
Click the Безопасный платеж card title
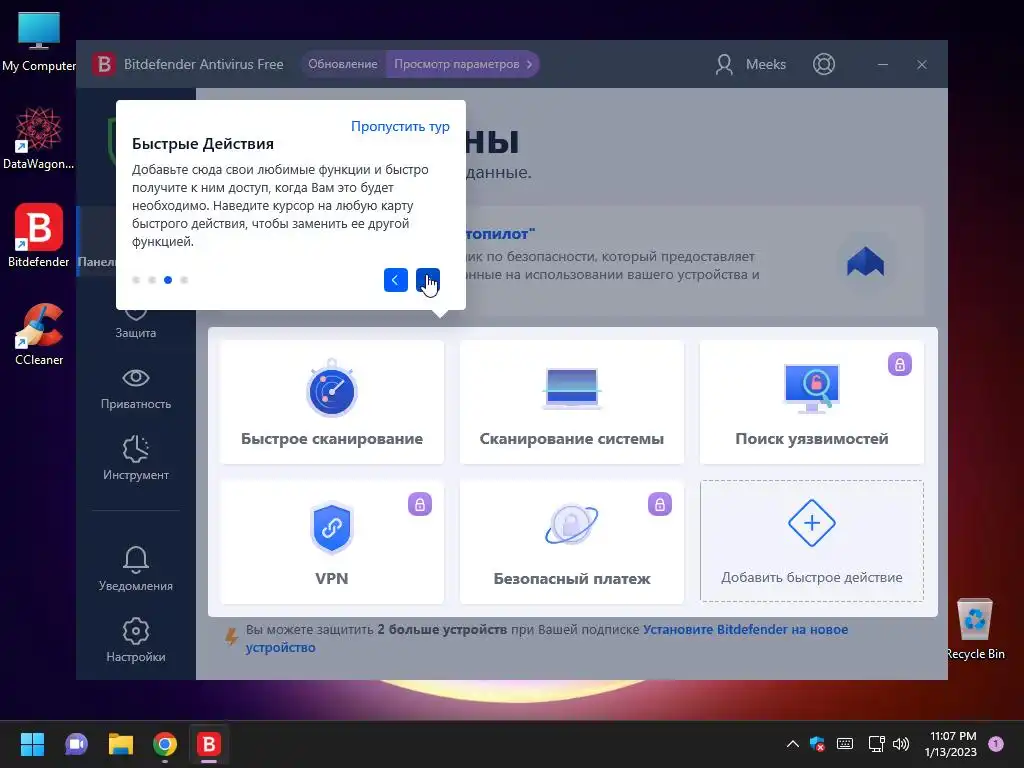(x=571, y=579)
